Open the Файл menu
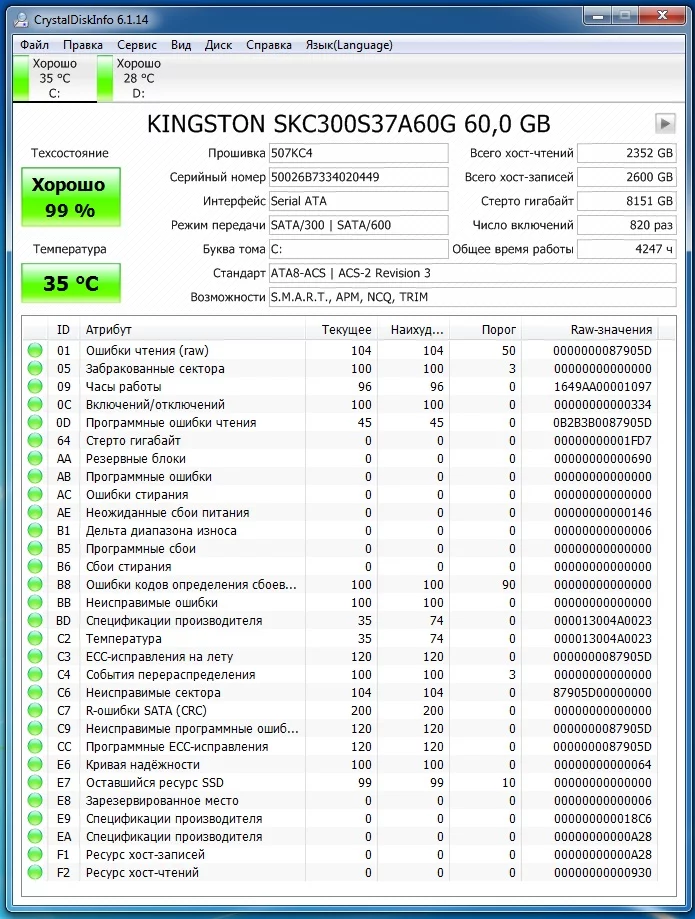Viewport: 695px width, 919px height. point(34,45)
